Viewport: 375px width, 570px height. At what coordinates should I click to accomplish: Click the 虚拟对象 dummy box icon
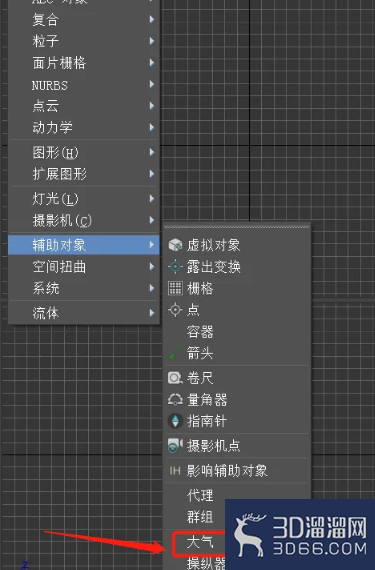tap(175, 245)
